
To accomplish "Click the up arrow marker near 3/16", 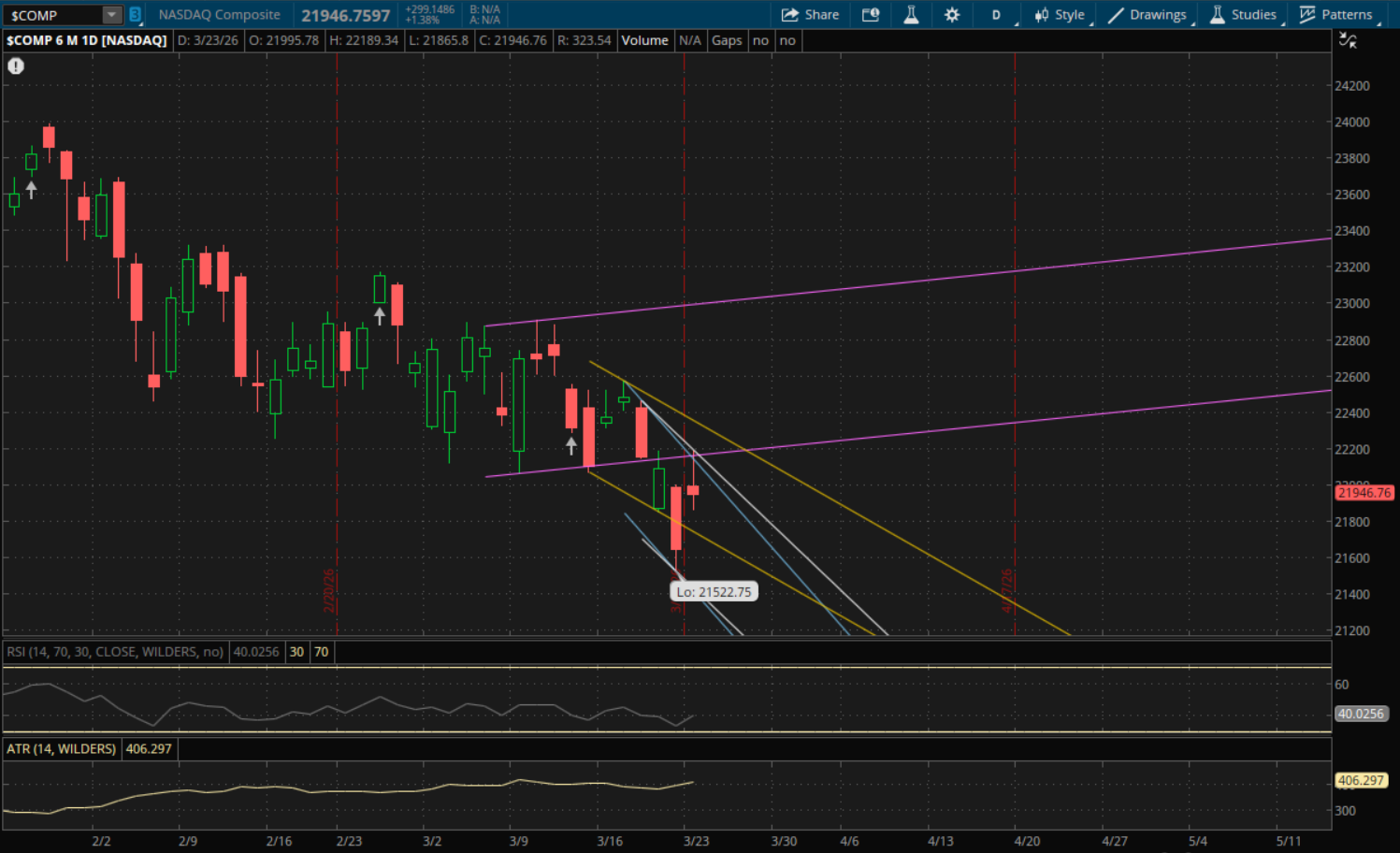I will tap(571, 446).
